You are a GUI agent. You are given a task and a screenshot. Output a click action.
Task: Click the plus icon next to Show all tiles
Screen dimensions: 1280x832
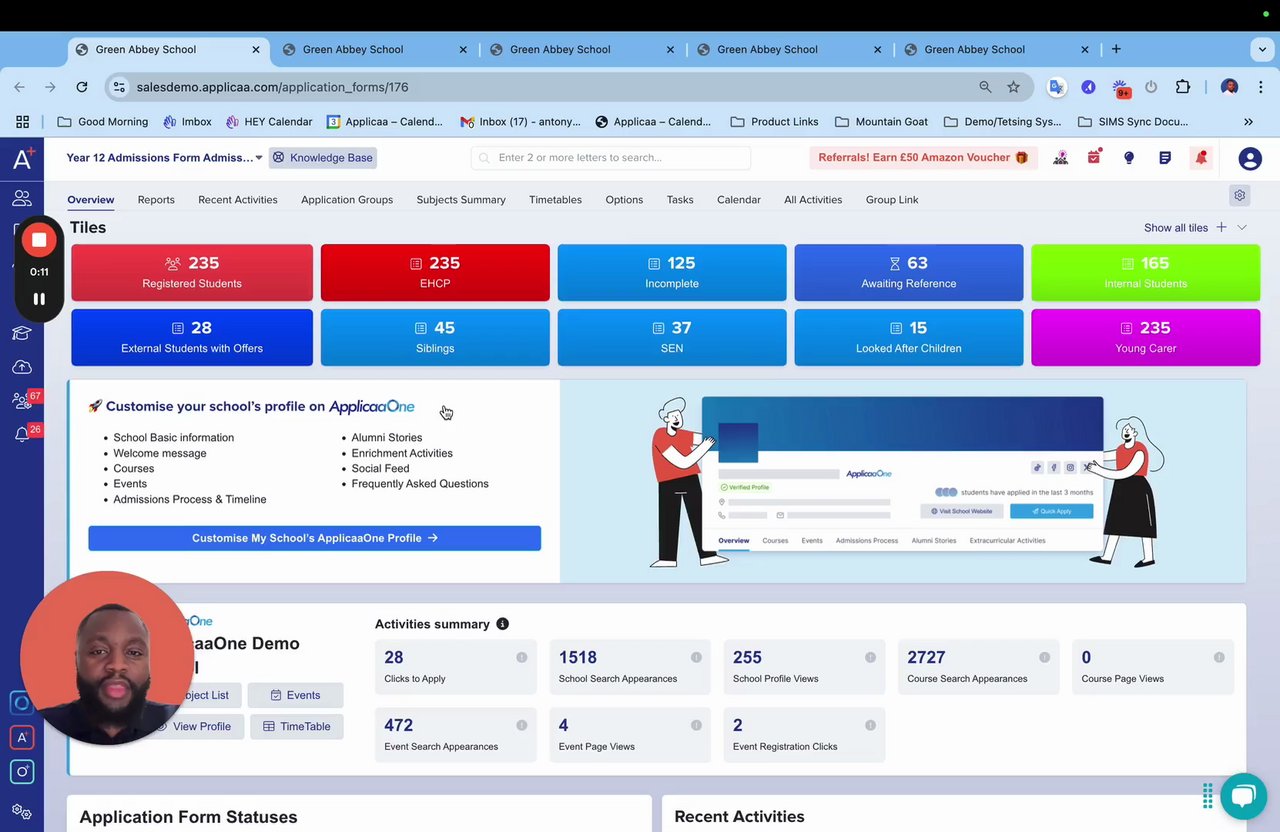[1221, 227]
